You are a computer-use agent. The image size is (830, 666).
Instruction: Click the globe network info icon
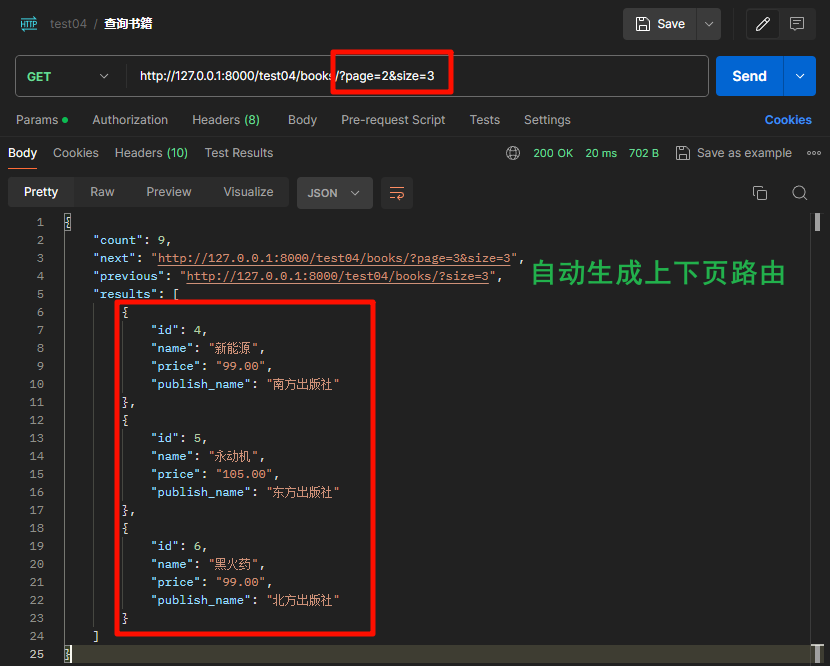pyautogui.click(x=513, y=153)
